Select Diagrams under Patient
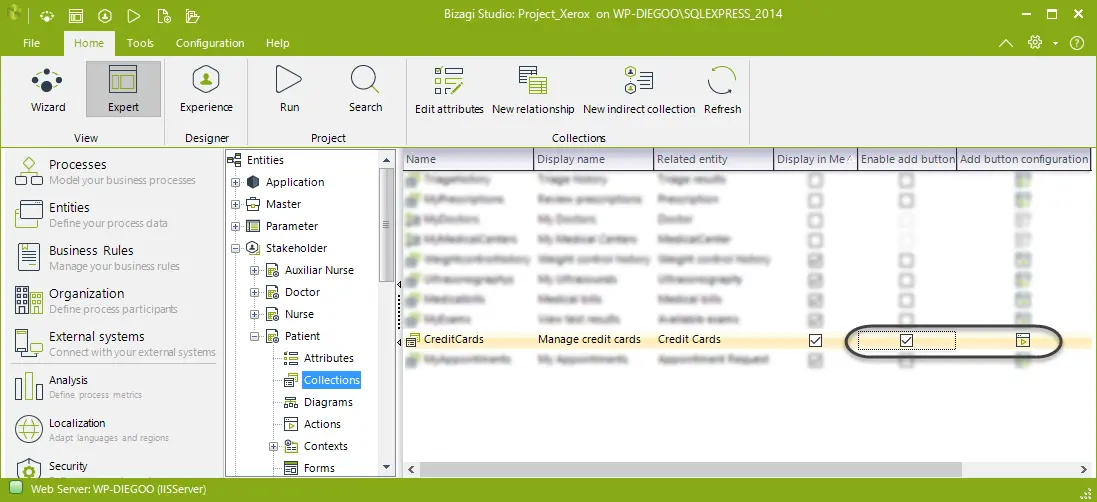This screenshot has width=1097, height=502. tap(327, 402)
